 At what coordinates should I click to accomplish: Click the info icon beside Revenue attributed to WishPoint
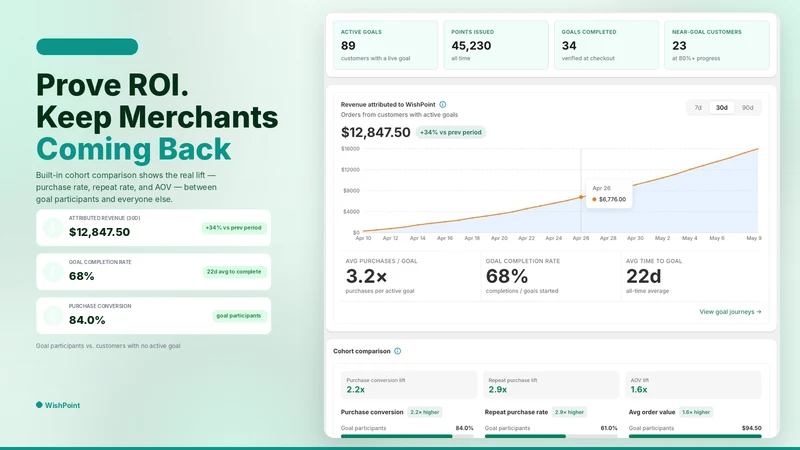[442, 105]
